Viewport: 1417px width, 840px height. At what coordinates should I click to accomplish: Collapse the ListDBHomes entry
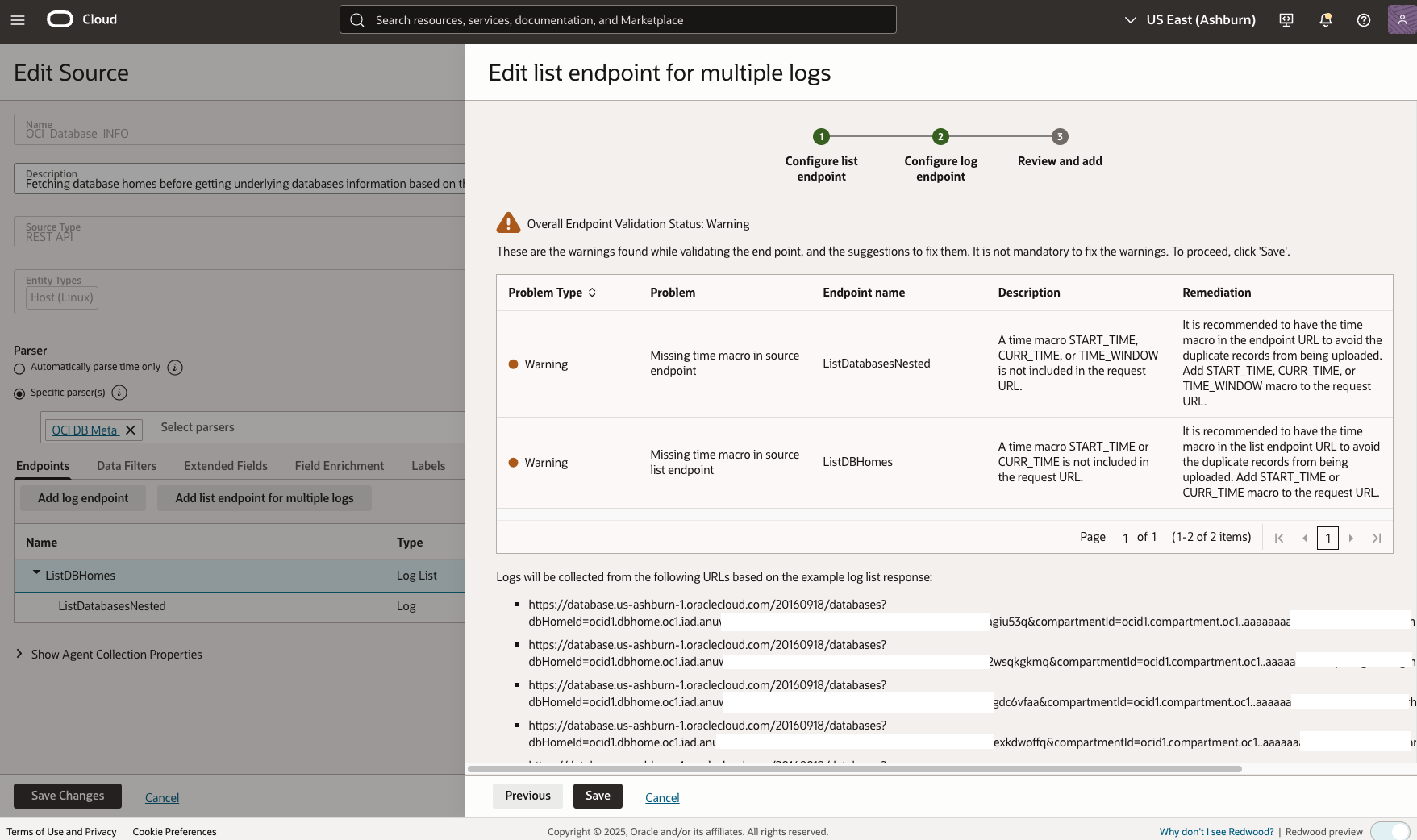point(35,573)
